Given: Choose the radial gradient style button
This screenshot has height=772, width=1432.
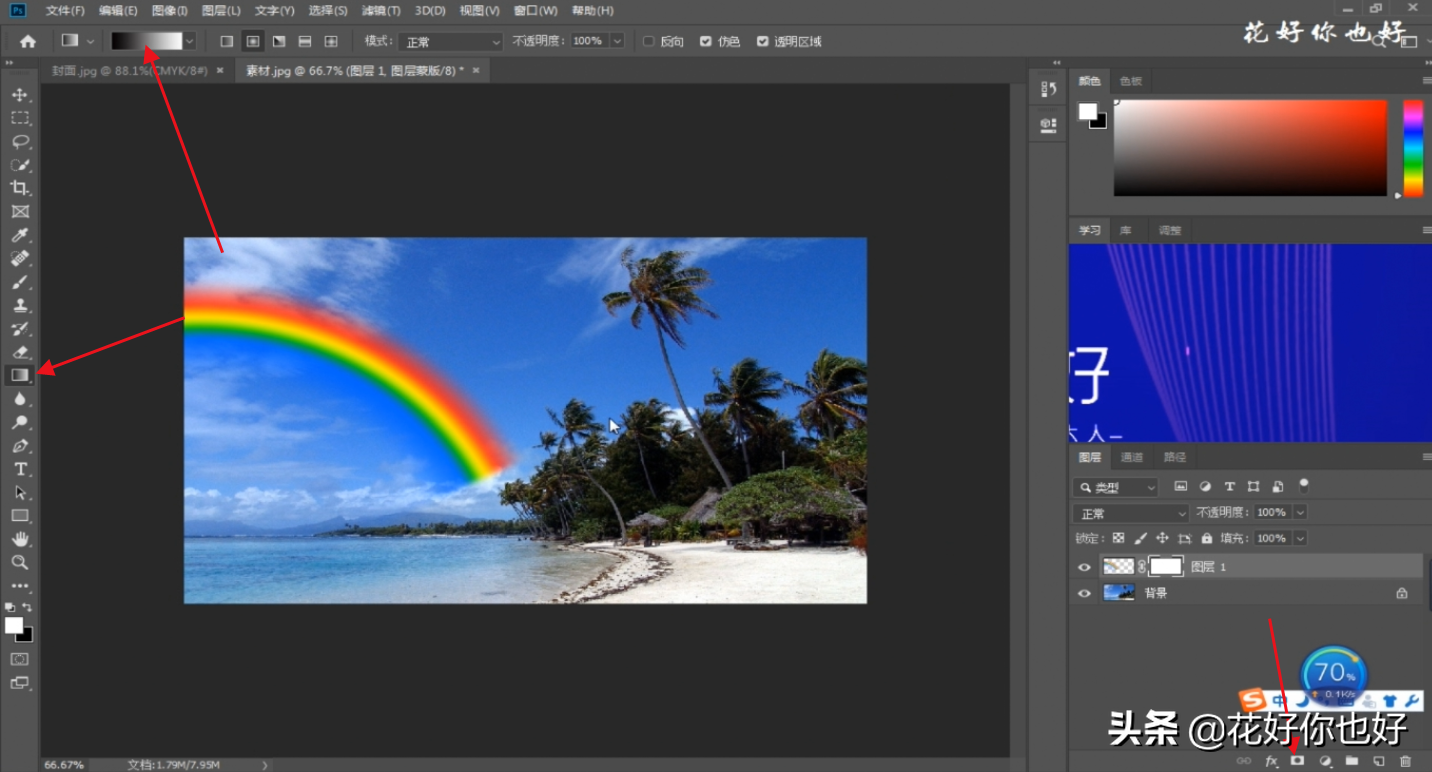Looking at the screenshot, I should (x=253, y=41).
